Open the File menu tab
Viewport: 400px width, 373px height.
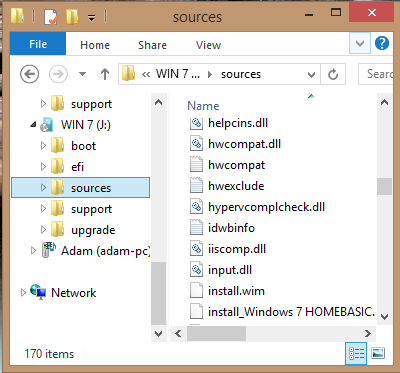(x=38, y=44)
